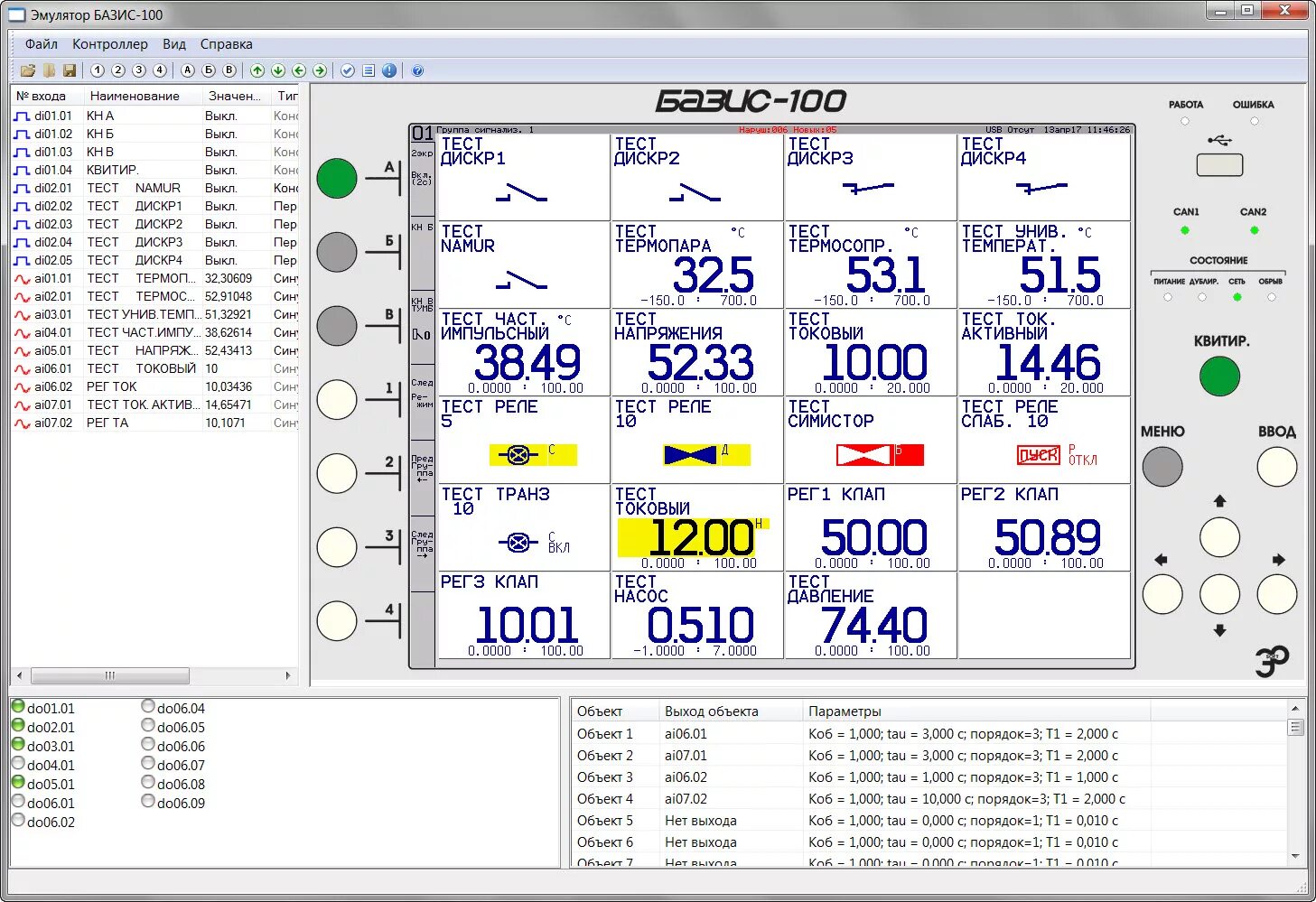Select the di01.01 КН А input row
The image size is (1316, 902).
[155, 116]
